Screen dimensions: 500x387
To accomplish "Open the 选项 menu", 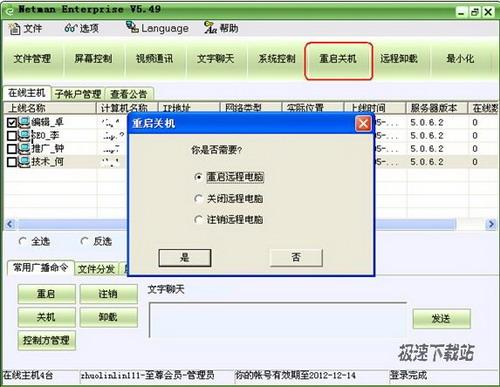I will point(82,28).
